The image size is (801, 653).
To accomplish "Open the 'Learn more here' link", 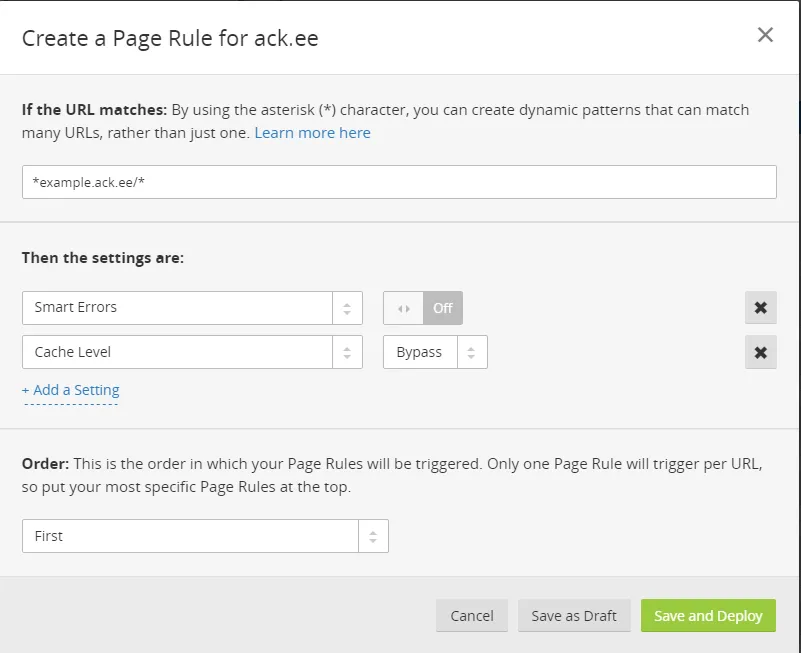I will coord(312,133).
